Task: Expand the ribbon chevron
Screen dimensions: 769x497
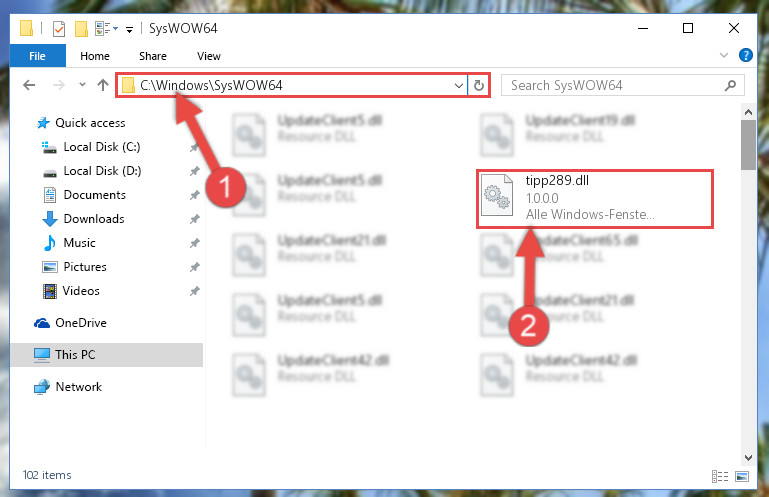Action: [x=723, y=55]
